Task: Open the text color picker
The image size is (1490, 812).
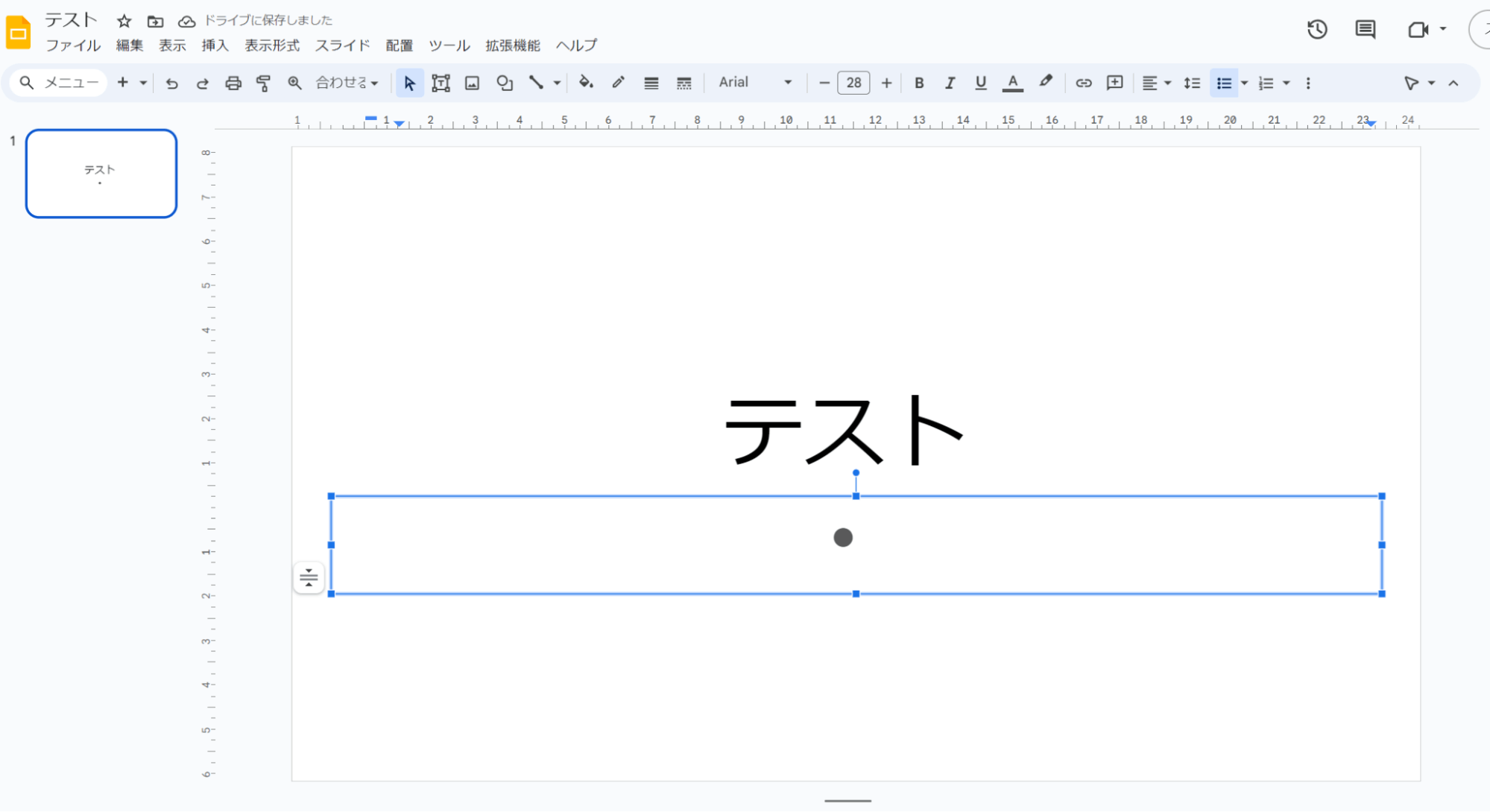Action: coord(1012,83)
